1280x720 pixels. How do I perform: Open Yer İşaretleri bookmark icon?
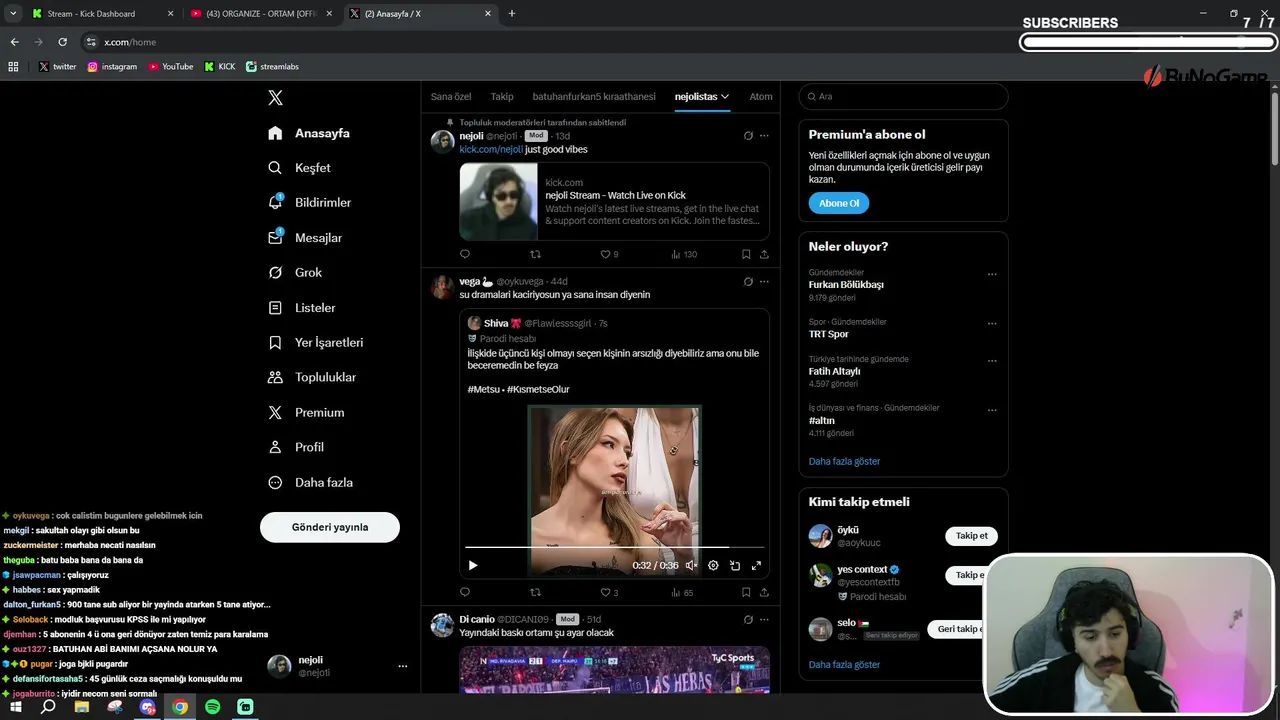tap(275, 342)
